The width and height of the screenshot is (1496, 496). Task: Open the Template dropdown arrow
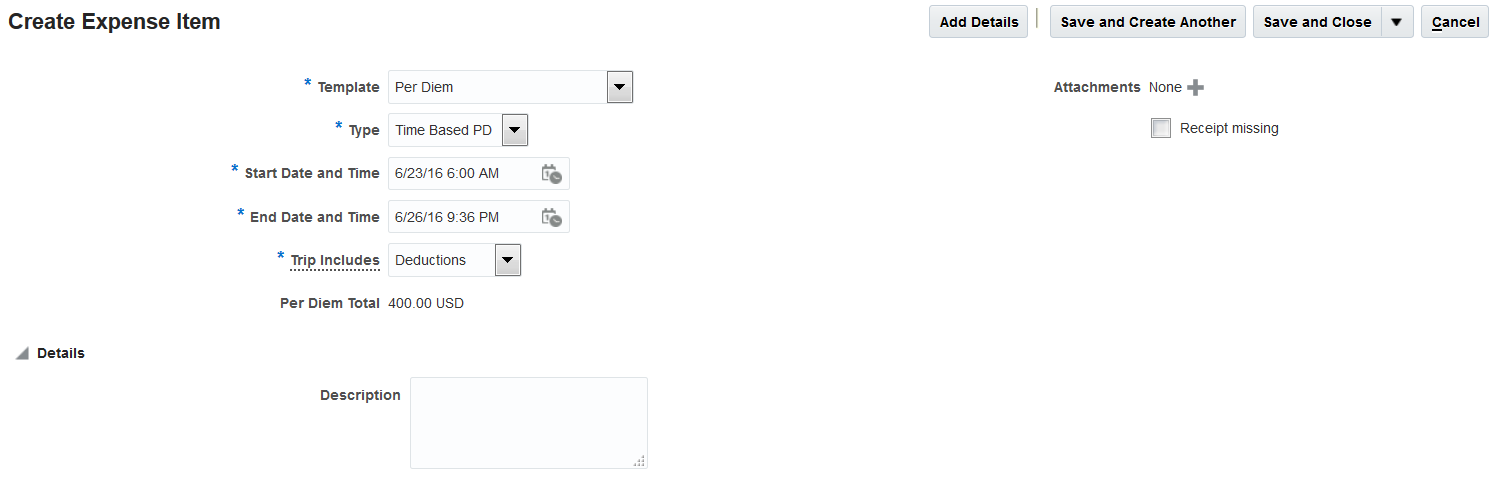[620, 88]
